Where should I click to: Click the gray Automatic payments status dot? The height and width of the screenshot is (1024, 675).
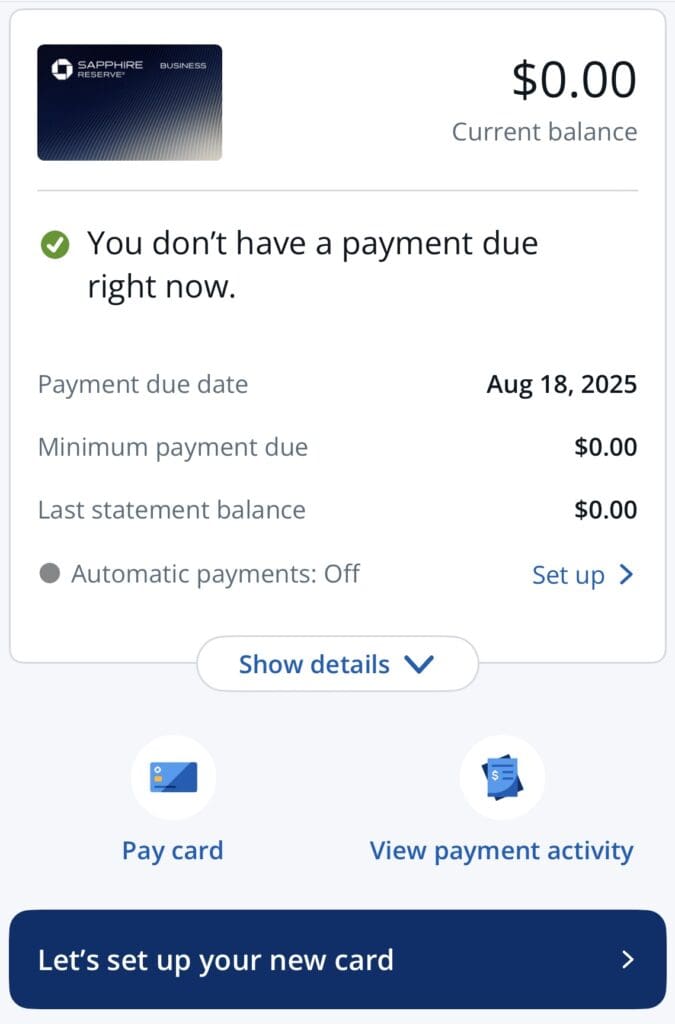coord(49,574)
